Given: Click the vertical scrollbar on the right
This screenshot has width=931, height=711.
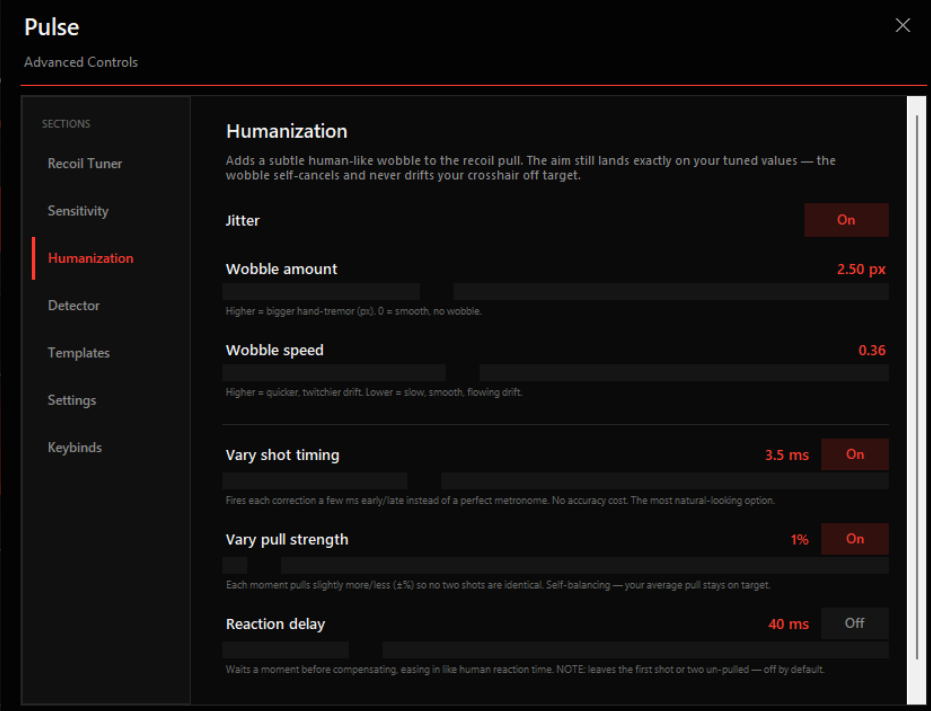Looking at the screenshot, I should click(x=916, y=400).
